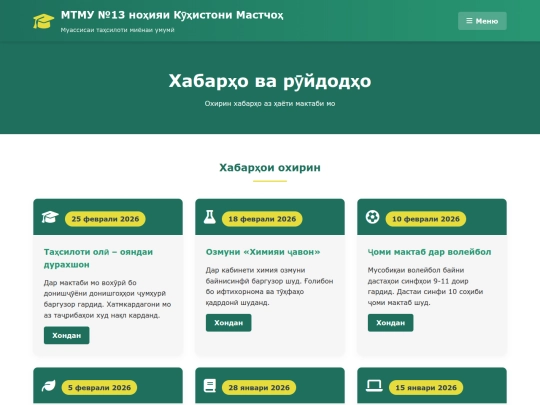Open article Озмуни «Химияи ҷавон»

click(x=263, y=252)
